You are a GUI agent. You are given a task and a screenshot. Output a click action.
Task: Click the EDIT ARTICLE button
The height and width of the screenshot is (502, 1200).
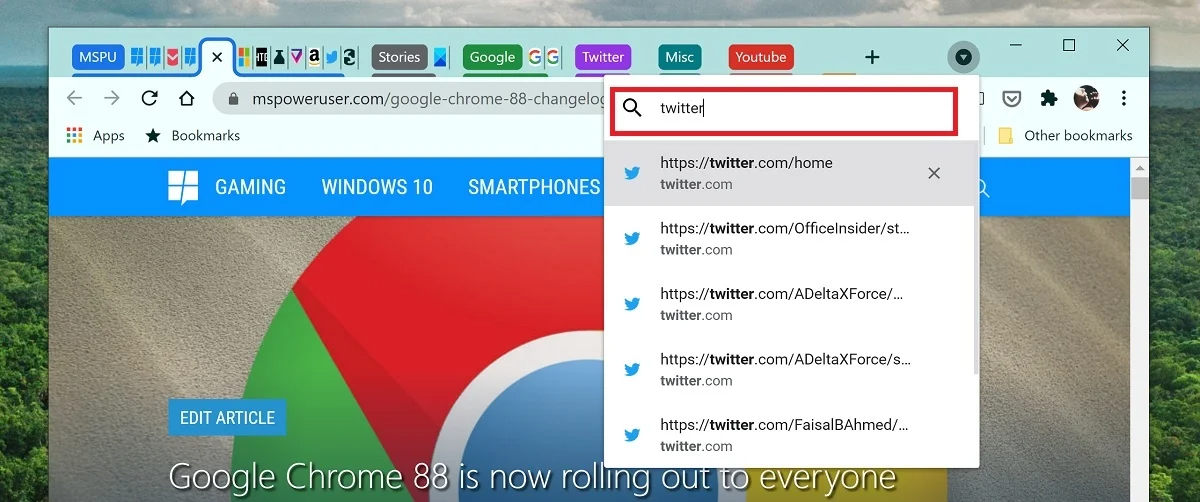(x=227, y=418)
